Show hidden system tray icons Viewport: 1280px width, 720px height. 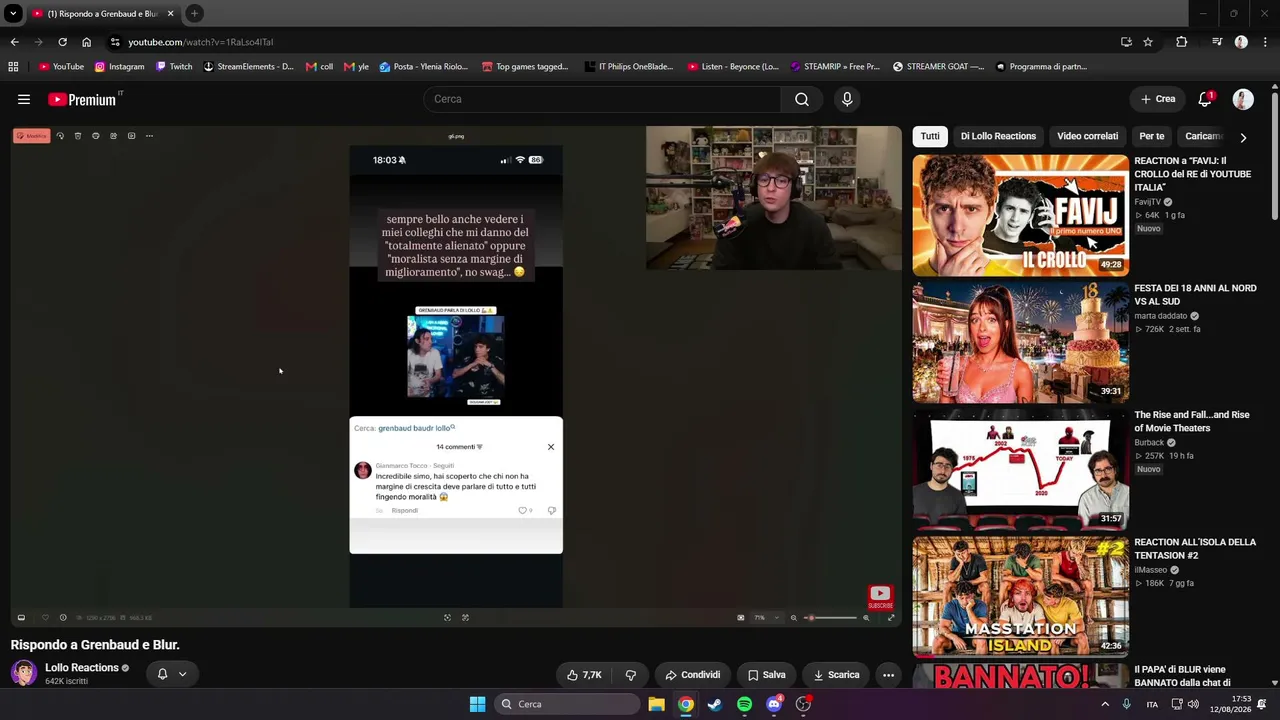(1105, 704)
